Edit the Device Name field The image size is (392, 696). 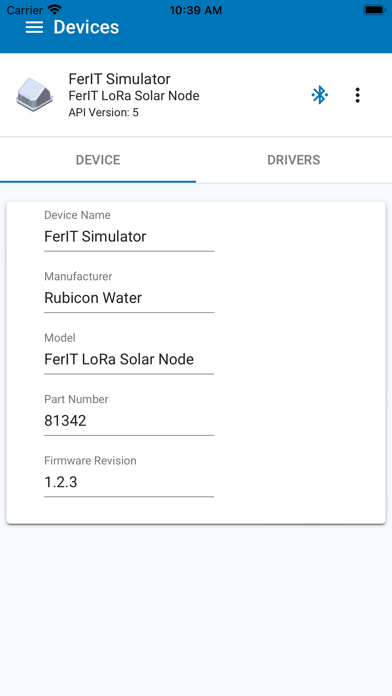click(129, 237)
